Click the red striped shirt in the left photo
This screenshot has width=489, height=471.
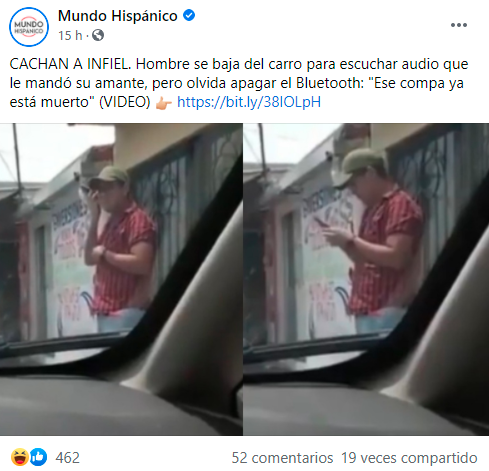click(x=124, y=258)
